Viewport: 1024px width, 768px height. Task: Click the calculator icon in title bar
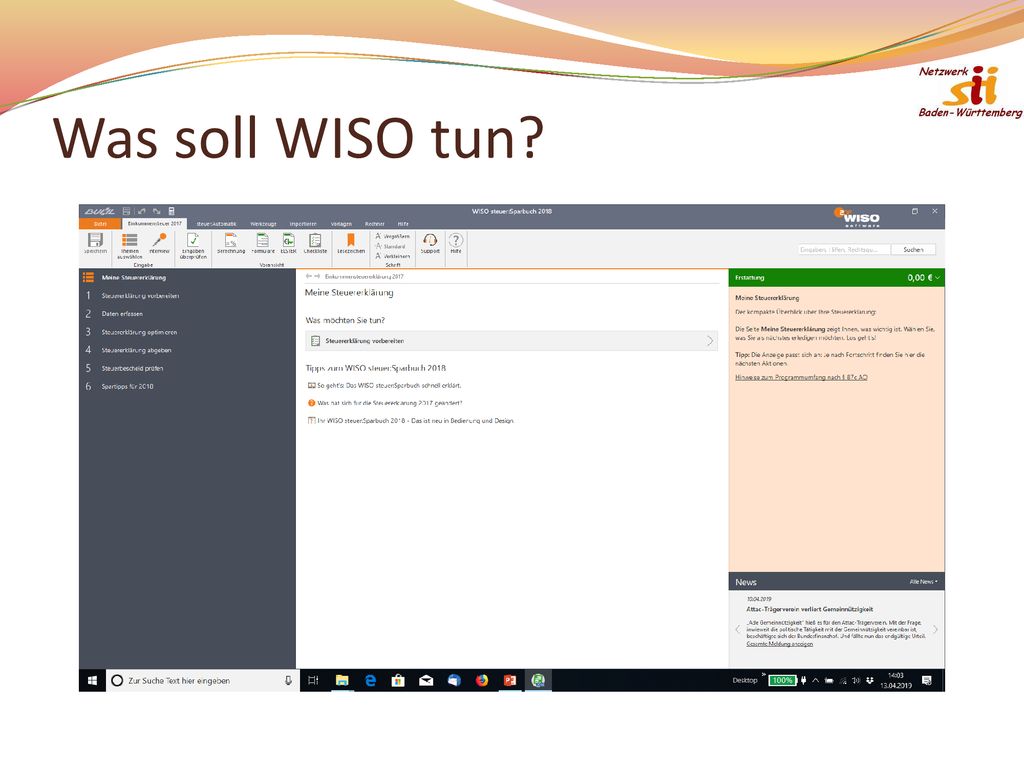click(172, 211)
